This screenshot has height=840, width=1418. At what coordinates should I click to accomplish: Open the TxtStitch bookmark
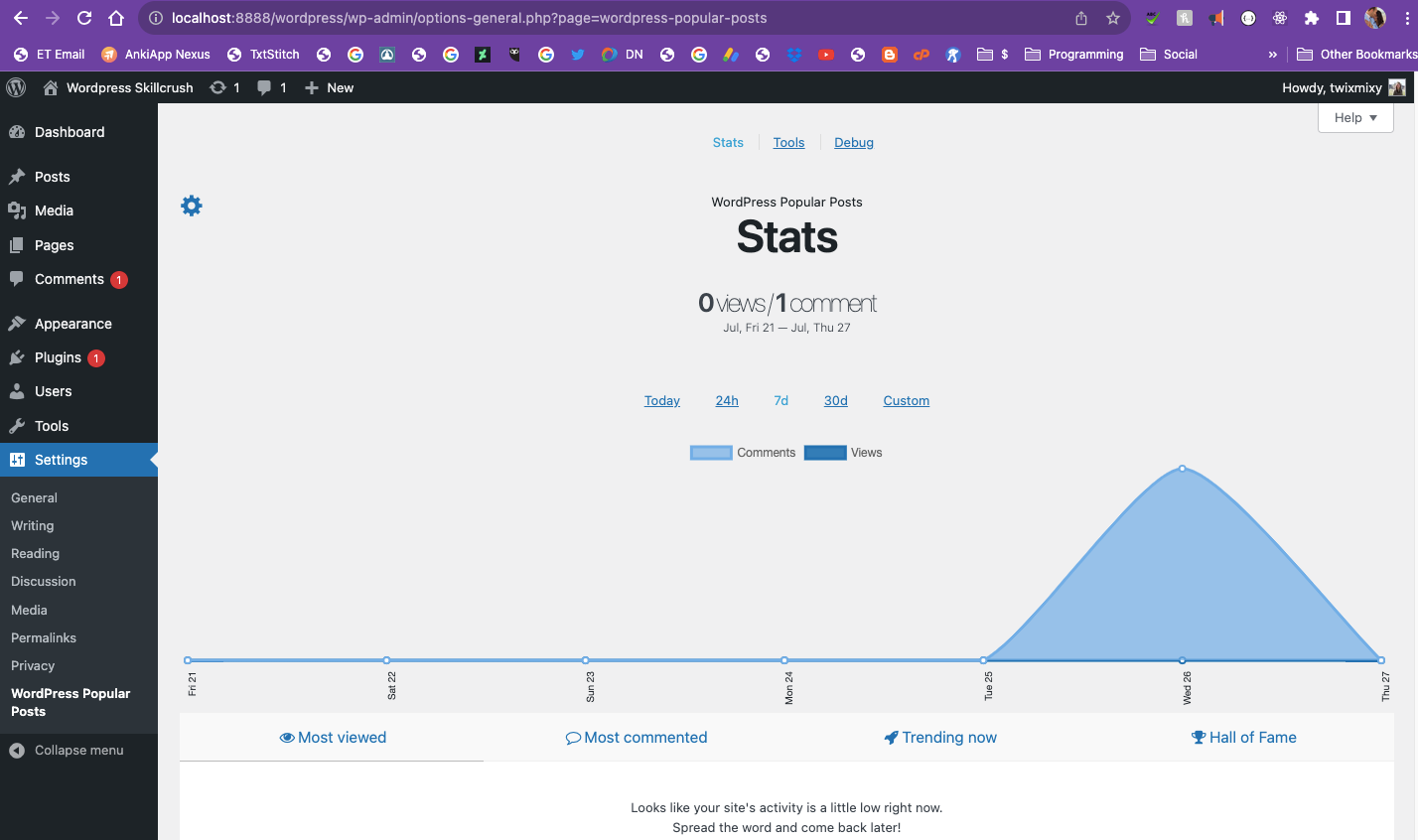(x=263, y=55)
